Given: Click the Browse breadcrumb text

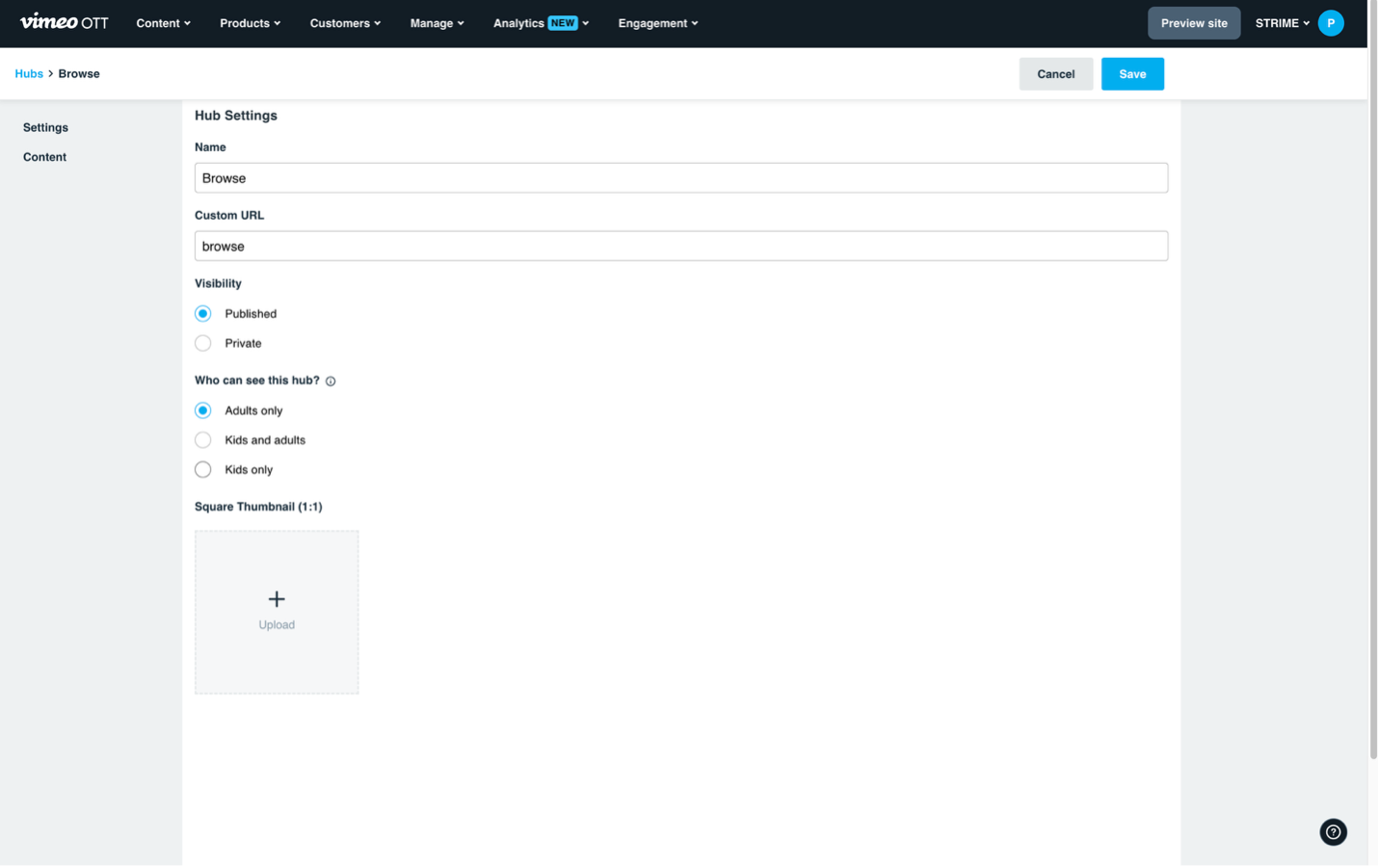Looking at the screenshot, I should (79, 74).
